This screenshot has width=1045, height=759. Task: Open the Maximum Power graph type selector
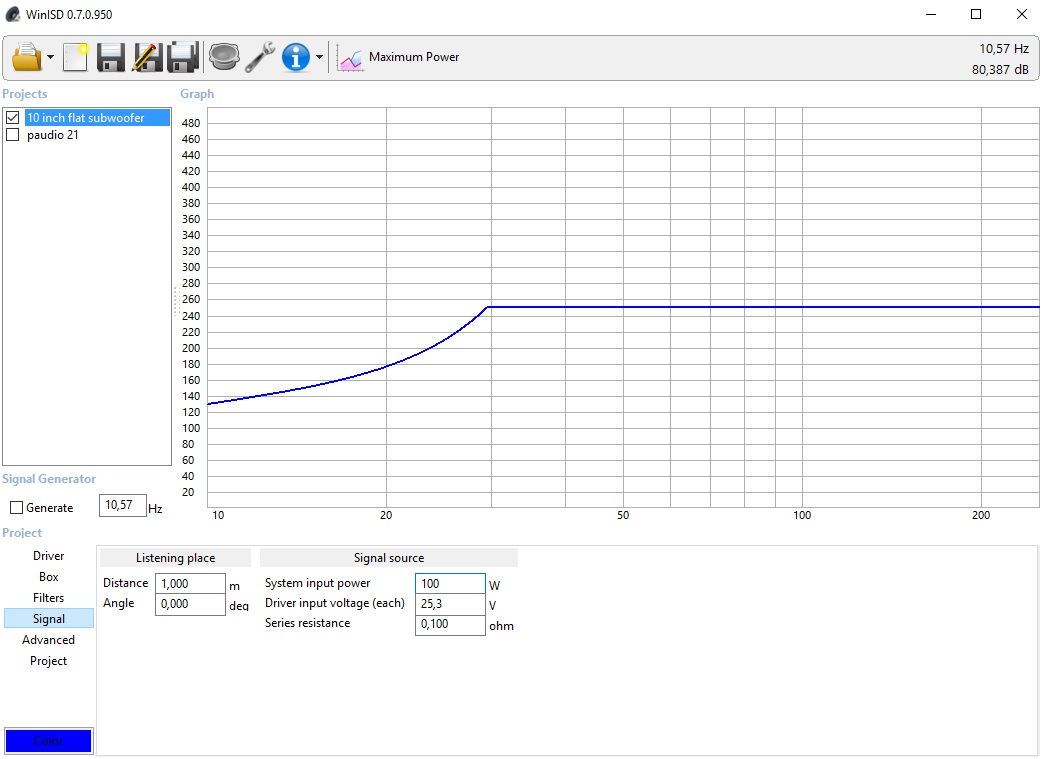400,57
